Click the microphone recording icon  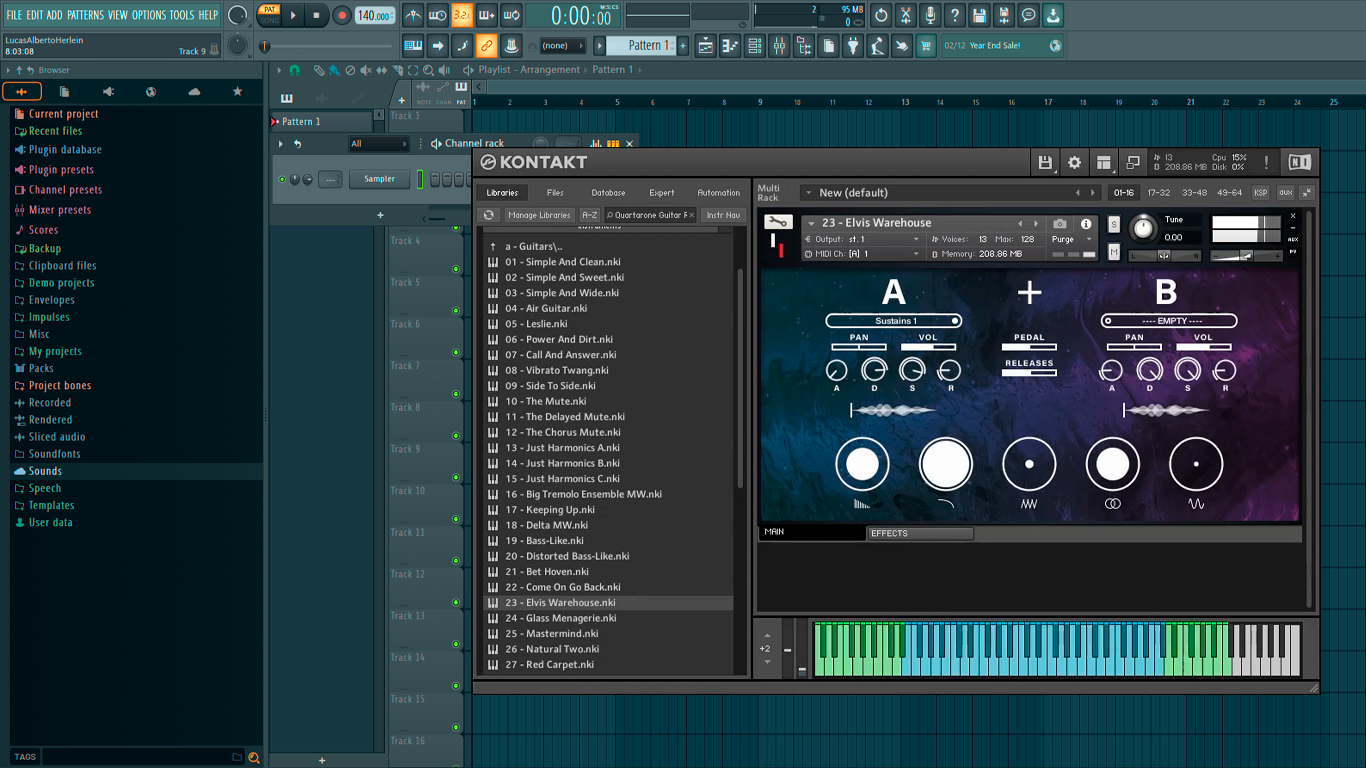(930, 15)
